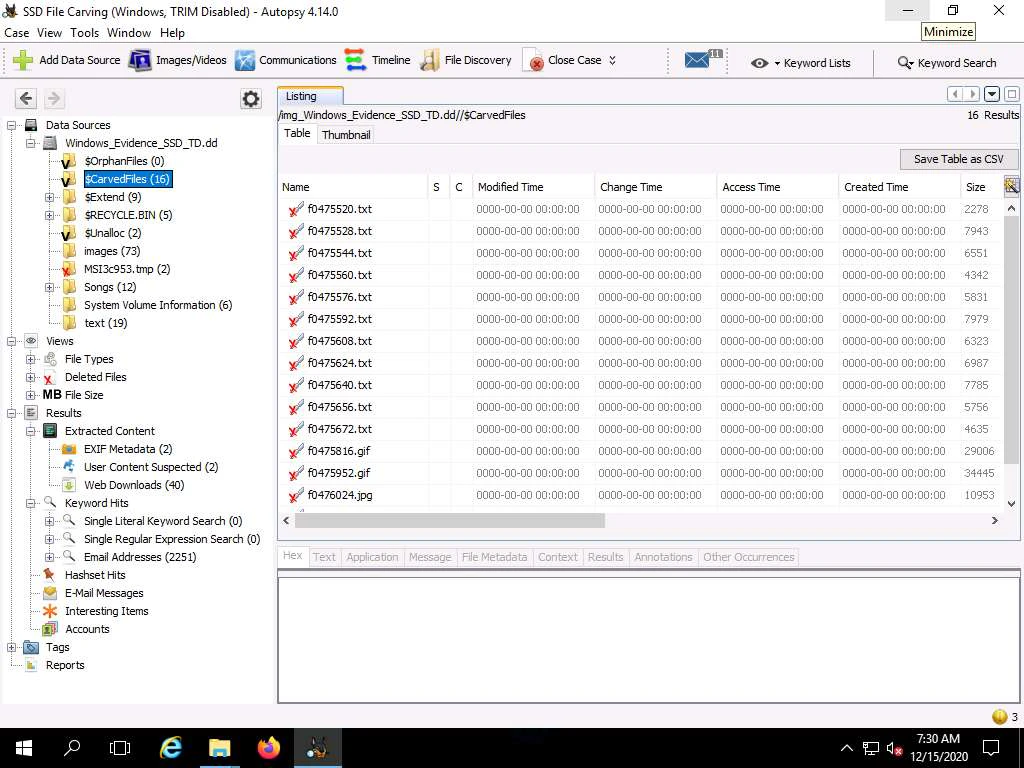Collapse the Keyword Hits node
The height and width of the screenshot is (768, 1024).
[30, 503]
